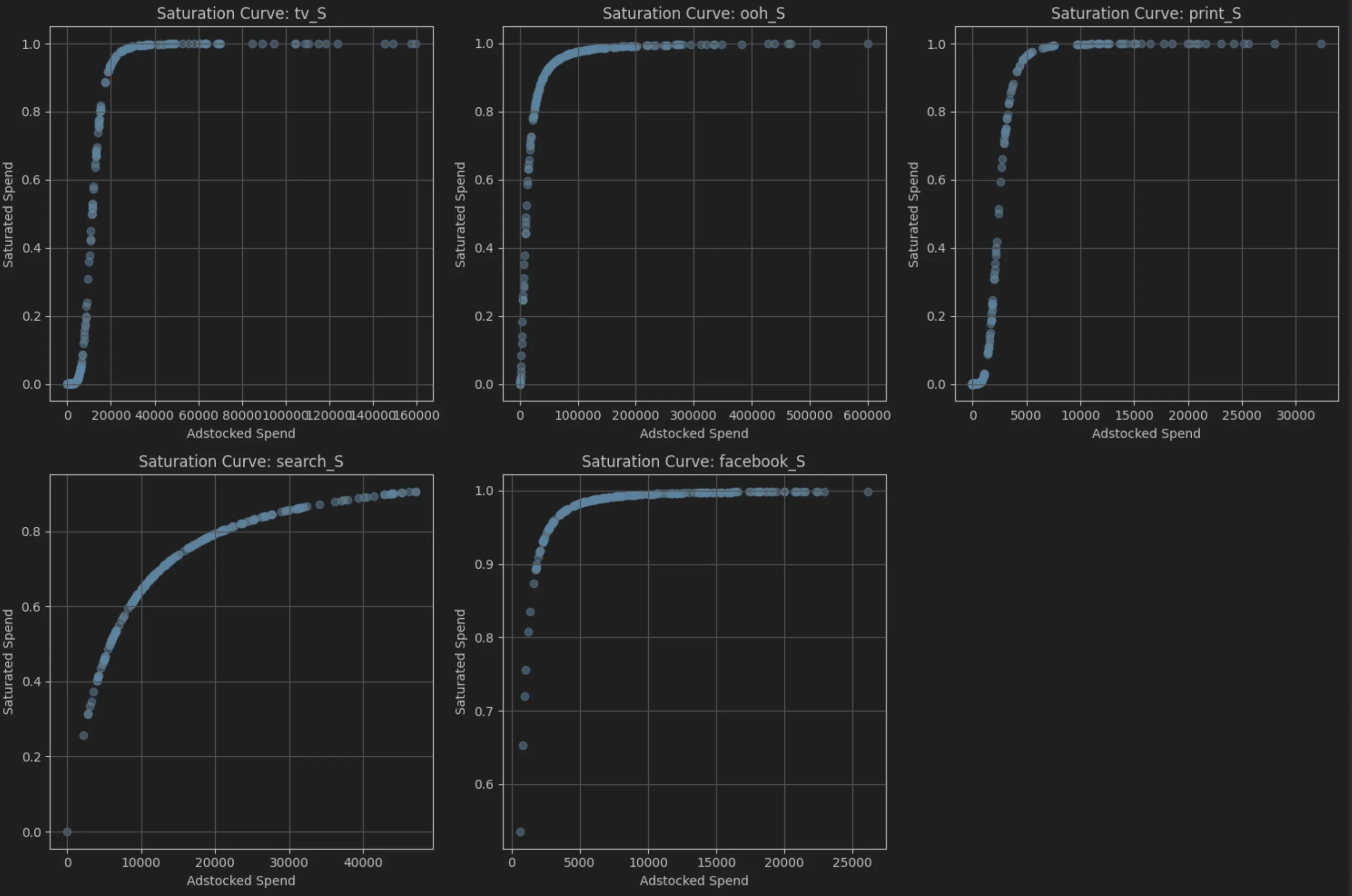Pick the rightmost data point in facebook_S plot
This screenshot has width=1352, height=896.
point(868,492)
